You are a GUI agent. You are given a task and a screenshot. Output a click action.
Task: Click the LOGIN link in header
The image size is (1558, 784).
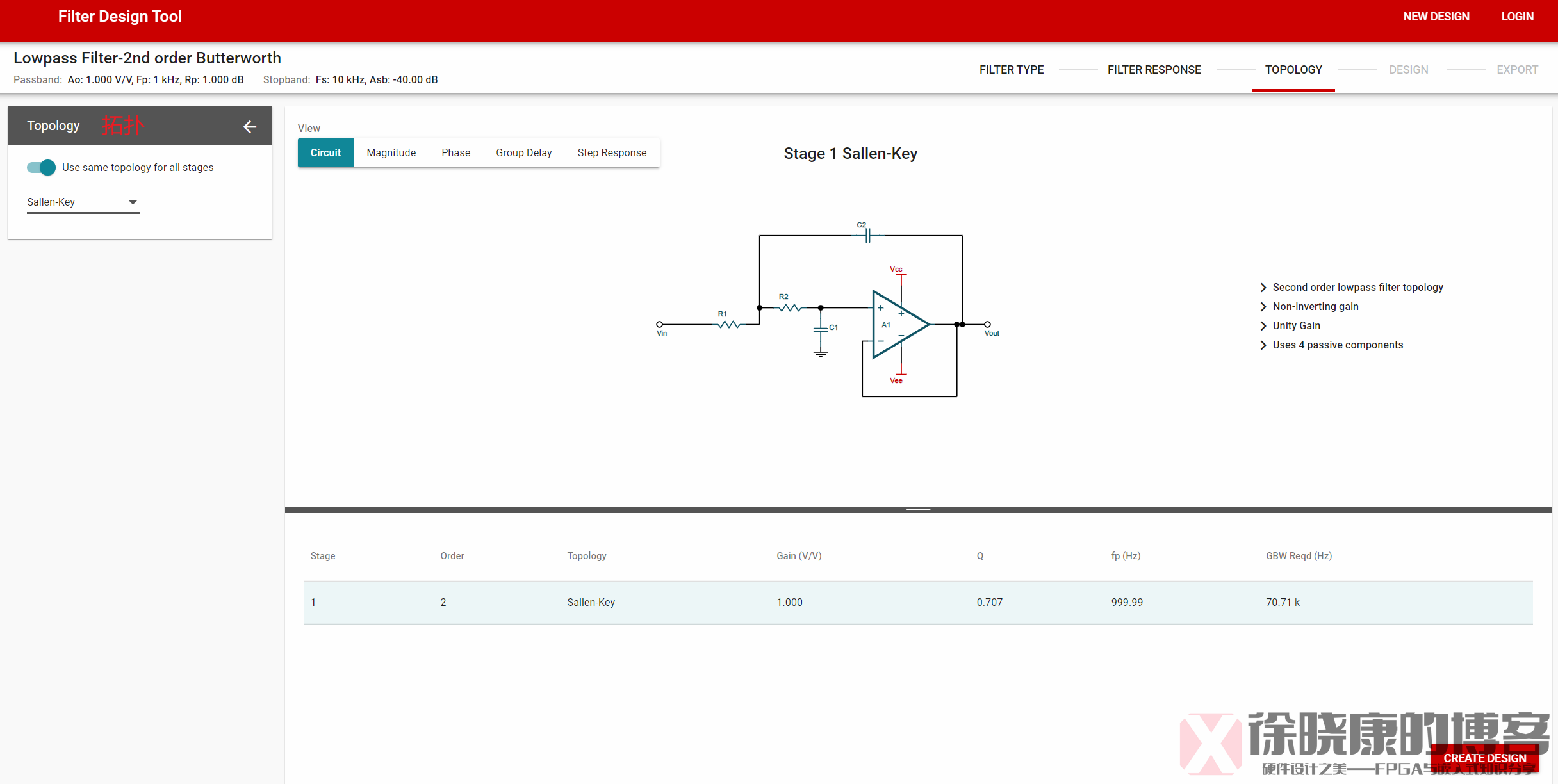(x=1517, y=17)
